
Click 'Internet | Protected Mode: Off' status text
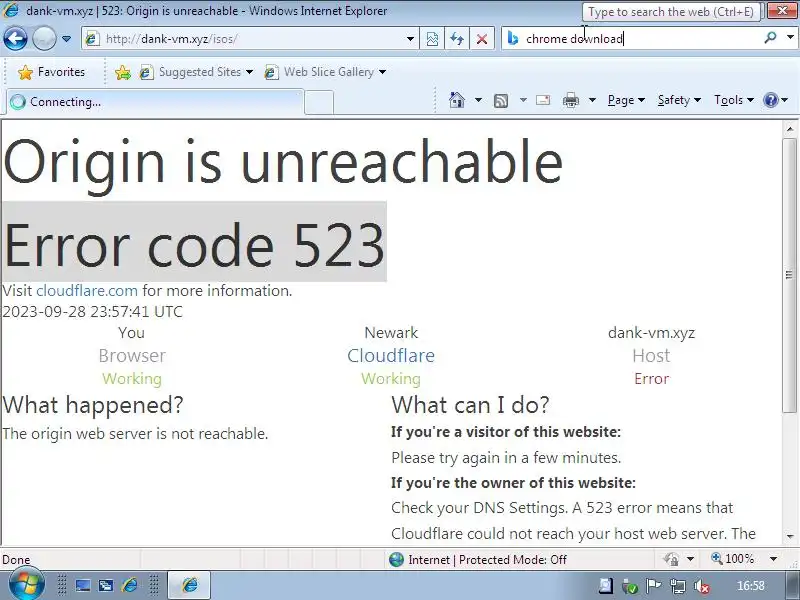point(487,560)
